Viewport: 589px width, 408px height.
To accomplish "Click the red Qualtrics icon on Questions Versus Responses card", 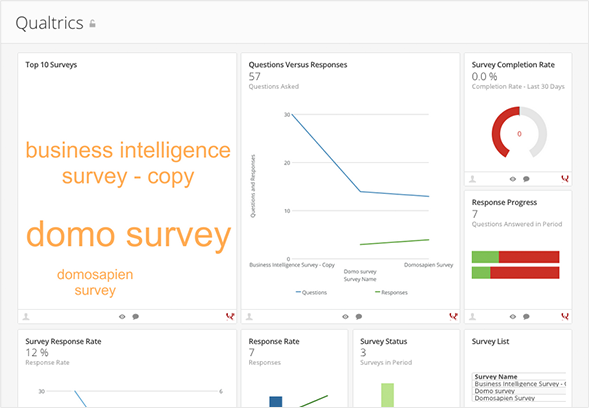I will tap(453, 317).
